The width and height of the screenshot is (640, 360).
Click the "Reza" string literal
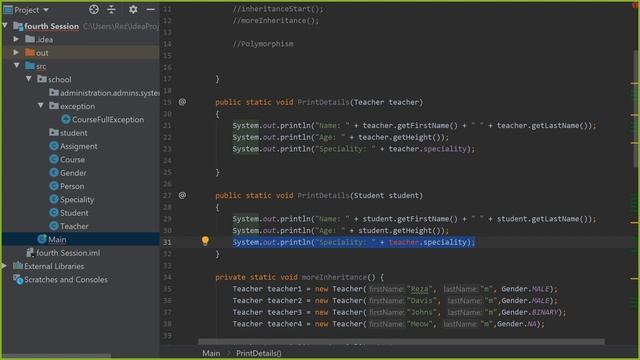click(x=419, y=289)
